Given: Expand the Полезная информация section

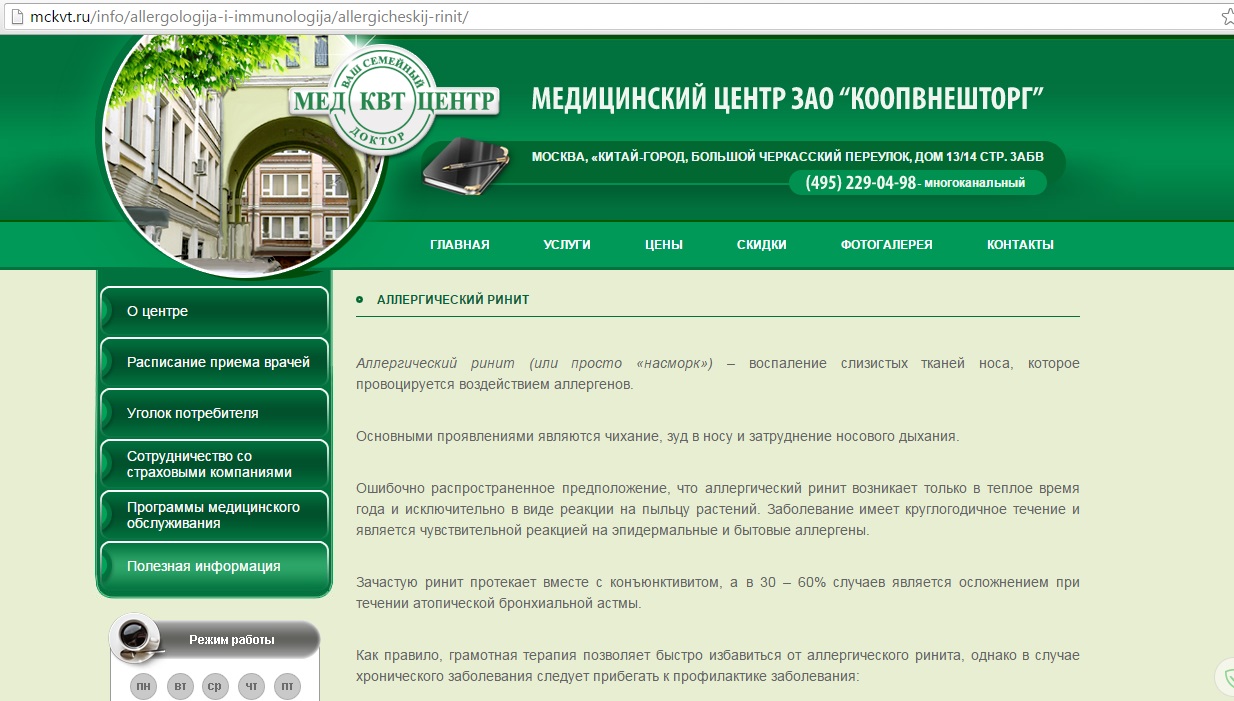Looking at the screenshot, I should [x=206, y=565].
